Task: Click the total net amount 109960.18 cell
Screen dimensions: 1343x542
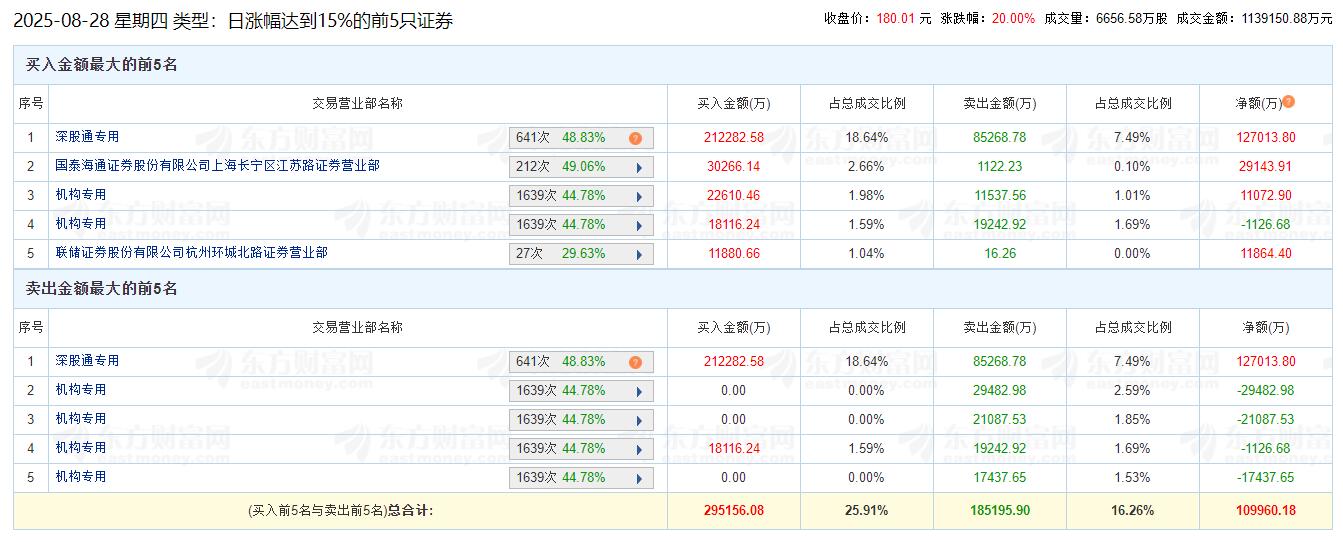Action: click(1266, 511)
